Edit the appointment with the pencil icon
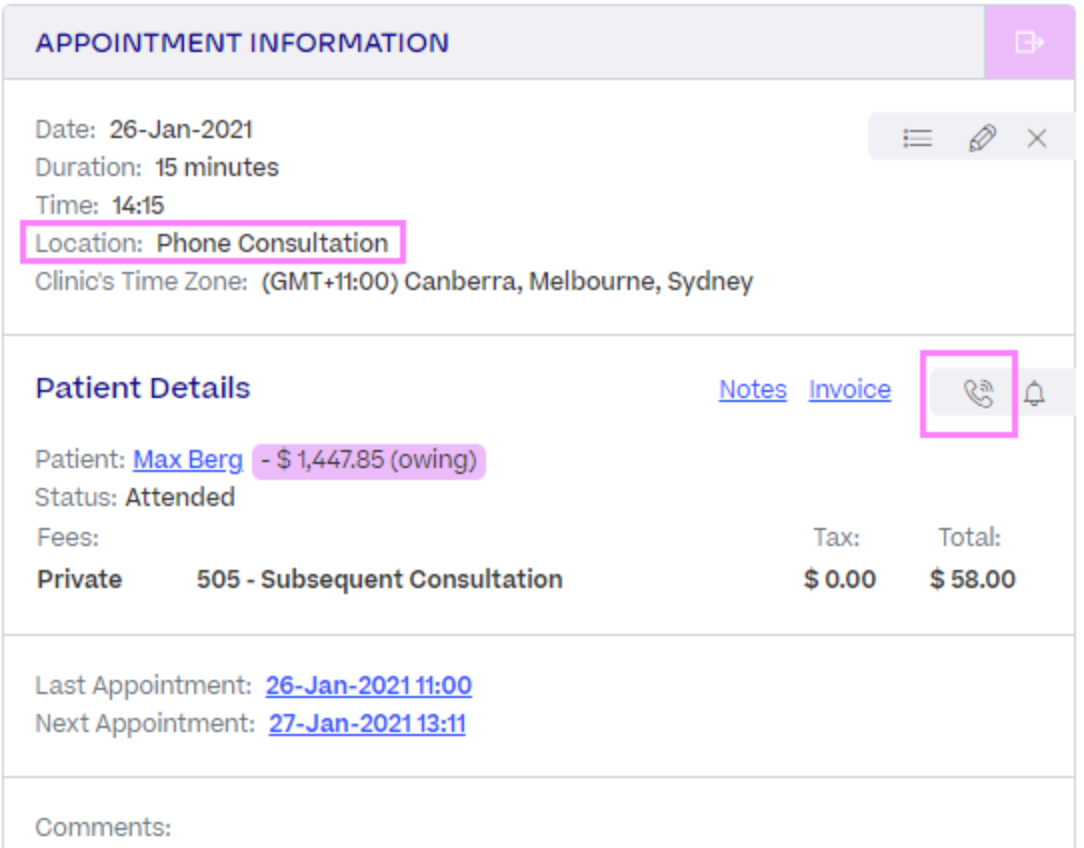 click(x=982, y=138)
